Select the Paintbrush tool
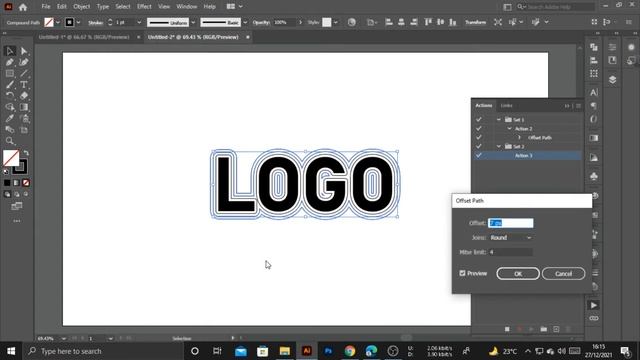 [10, 85]
